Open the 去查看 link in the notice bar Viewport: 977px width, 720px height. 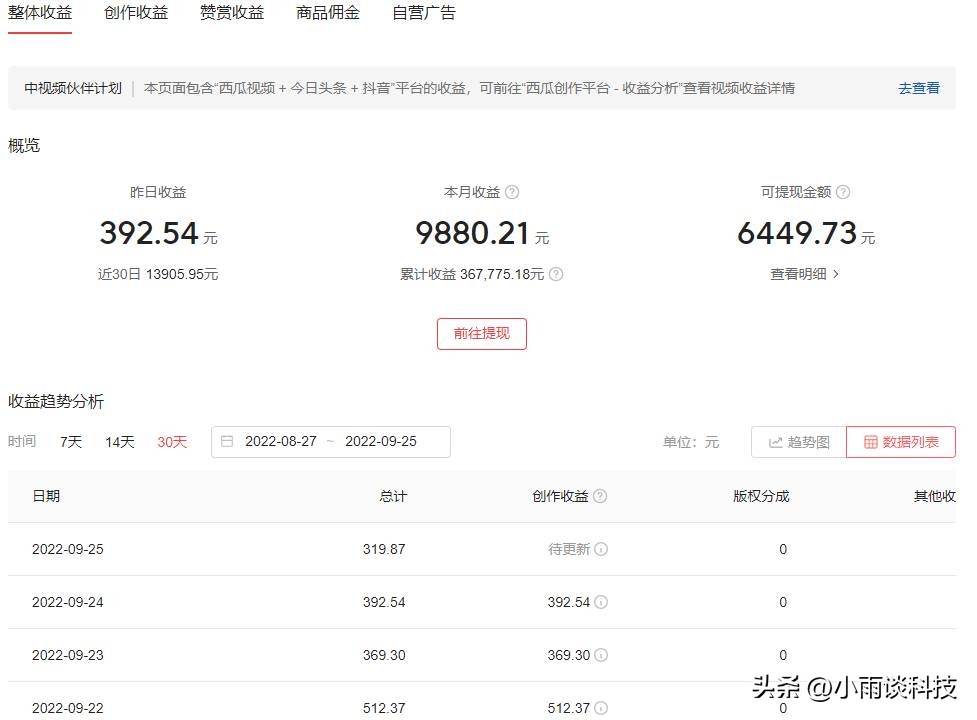coord(917,88)
